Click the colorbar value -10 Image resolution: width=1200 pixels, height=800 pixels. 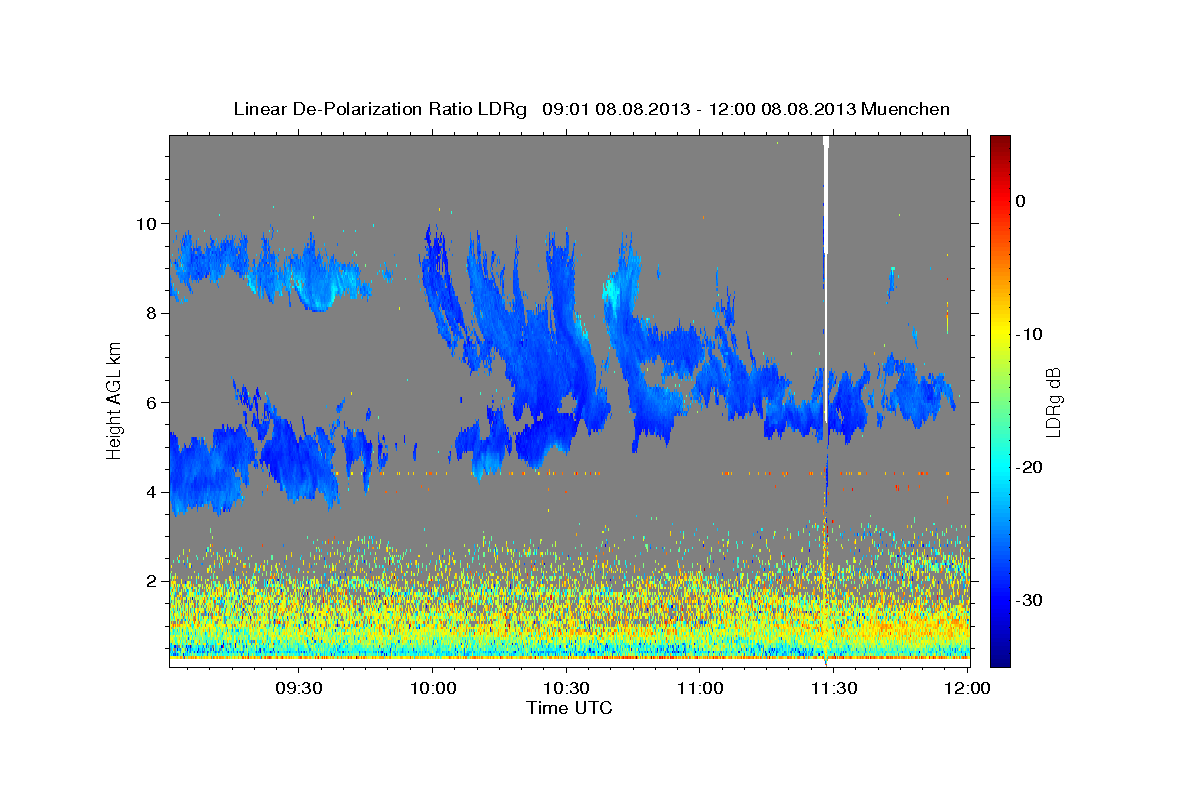(1028, 334)
